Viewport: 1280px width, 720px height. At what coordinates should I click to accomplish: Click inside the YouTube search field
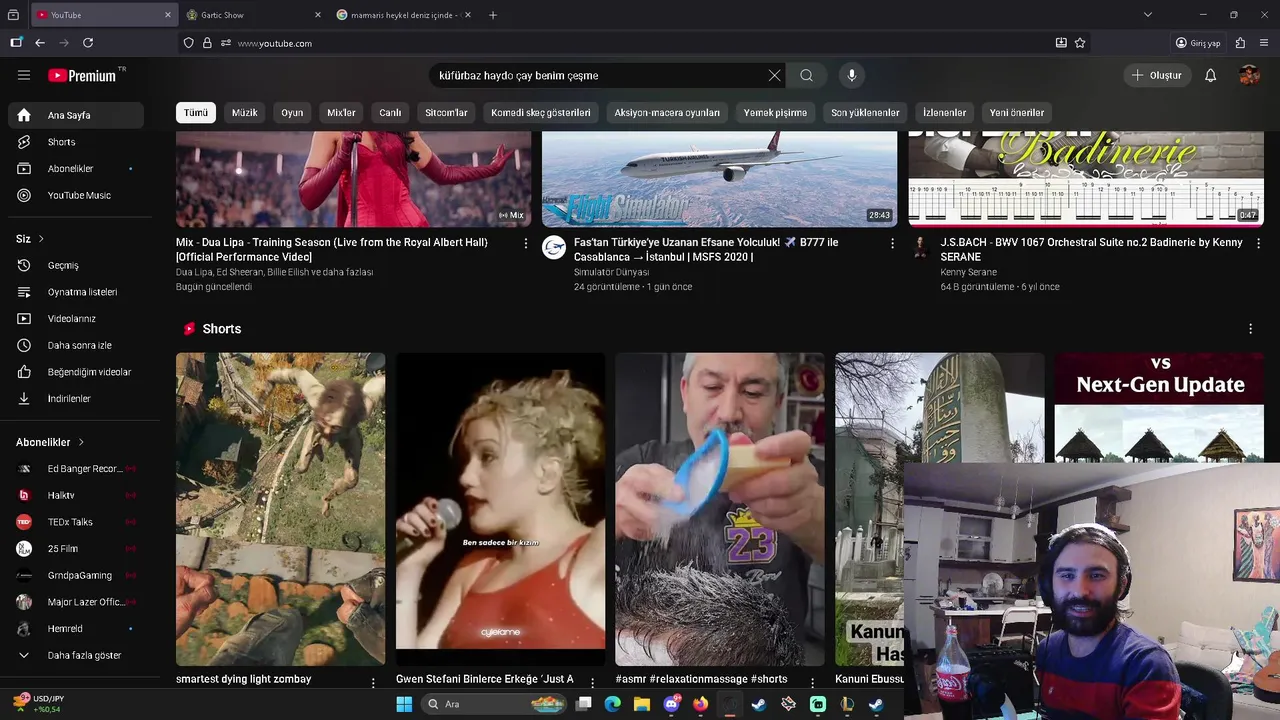pyautogui.click(x=600, y=75)
